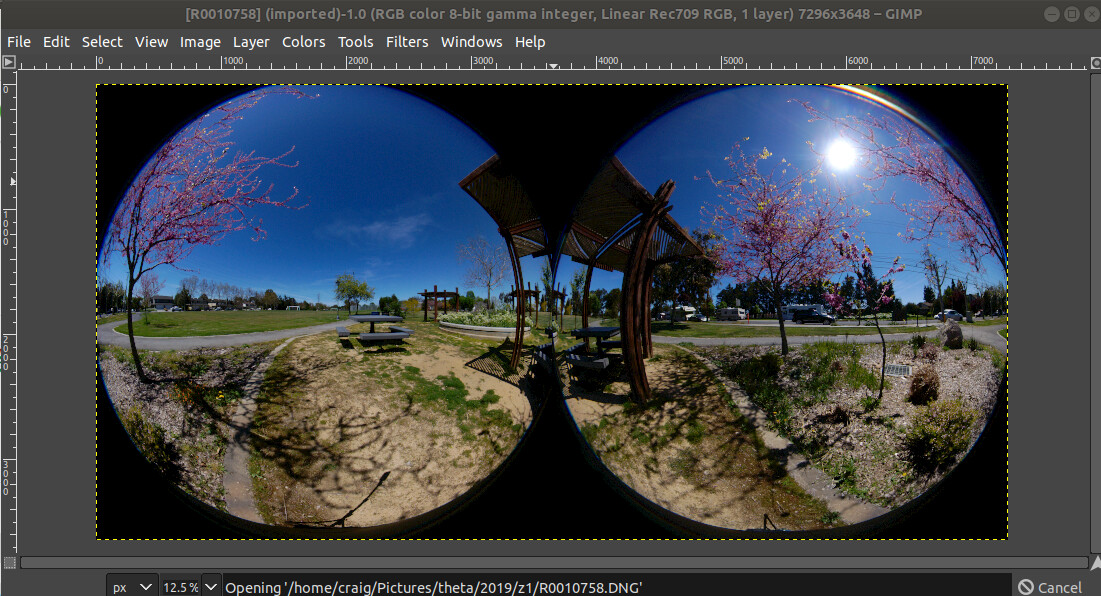This screenshot has width=1101, height=596.
Task: Click the horizontal scrollbar below the canvas
Action: (550, 563)
